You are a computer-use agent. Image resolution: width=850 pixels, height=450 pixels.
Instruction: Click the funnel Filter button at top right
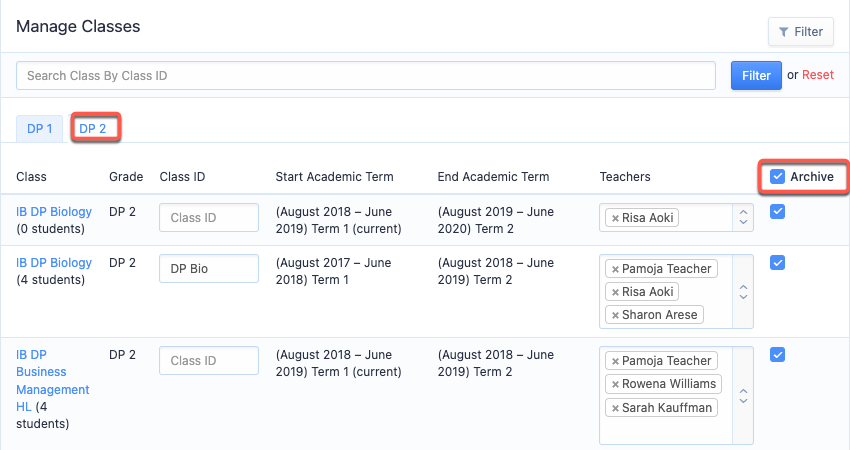(801, 32)
